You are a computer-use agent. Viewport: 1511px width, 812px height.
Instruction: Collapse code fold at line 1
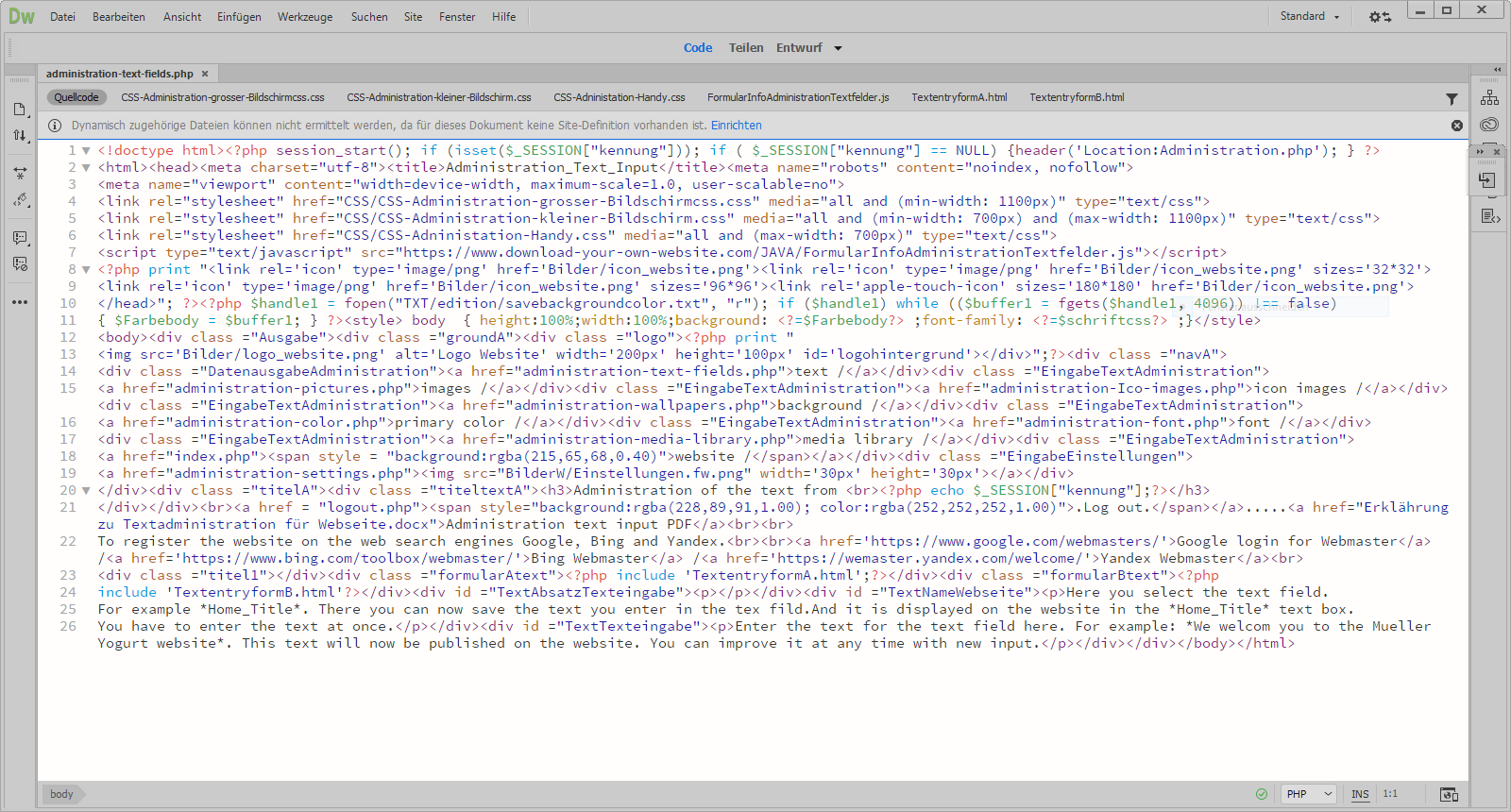point(86,151)
